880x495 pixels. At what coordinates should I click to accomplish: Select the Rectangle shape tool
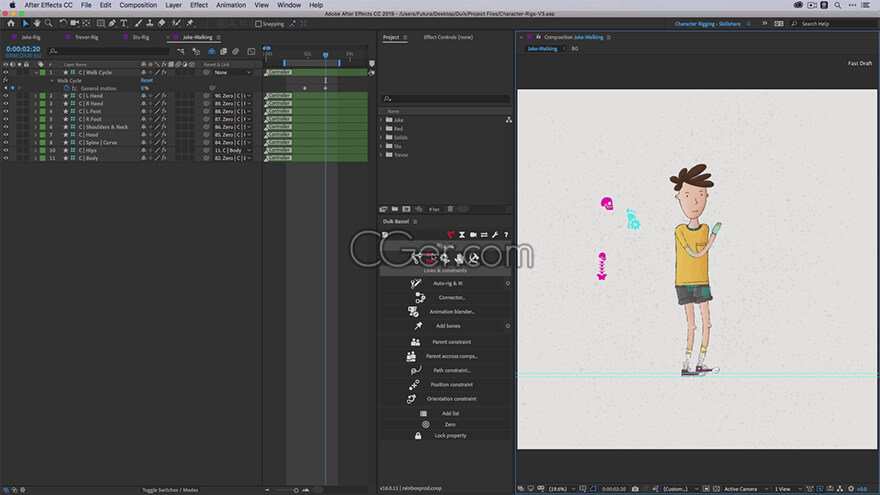click(100, 24)
